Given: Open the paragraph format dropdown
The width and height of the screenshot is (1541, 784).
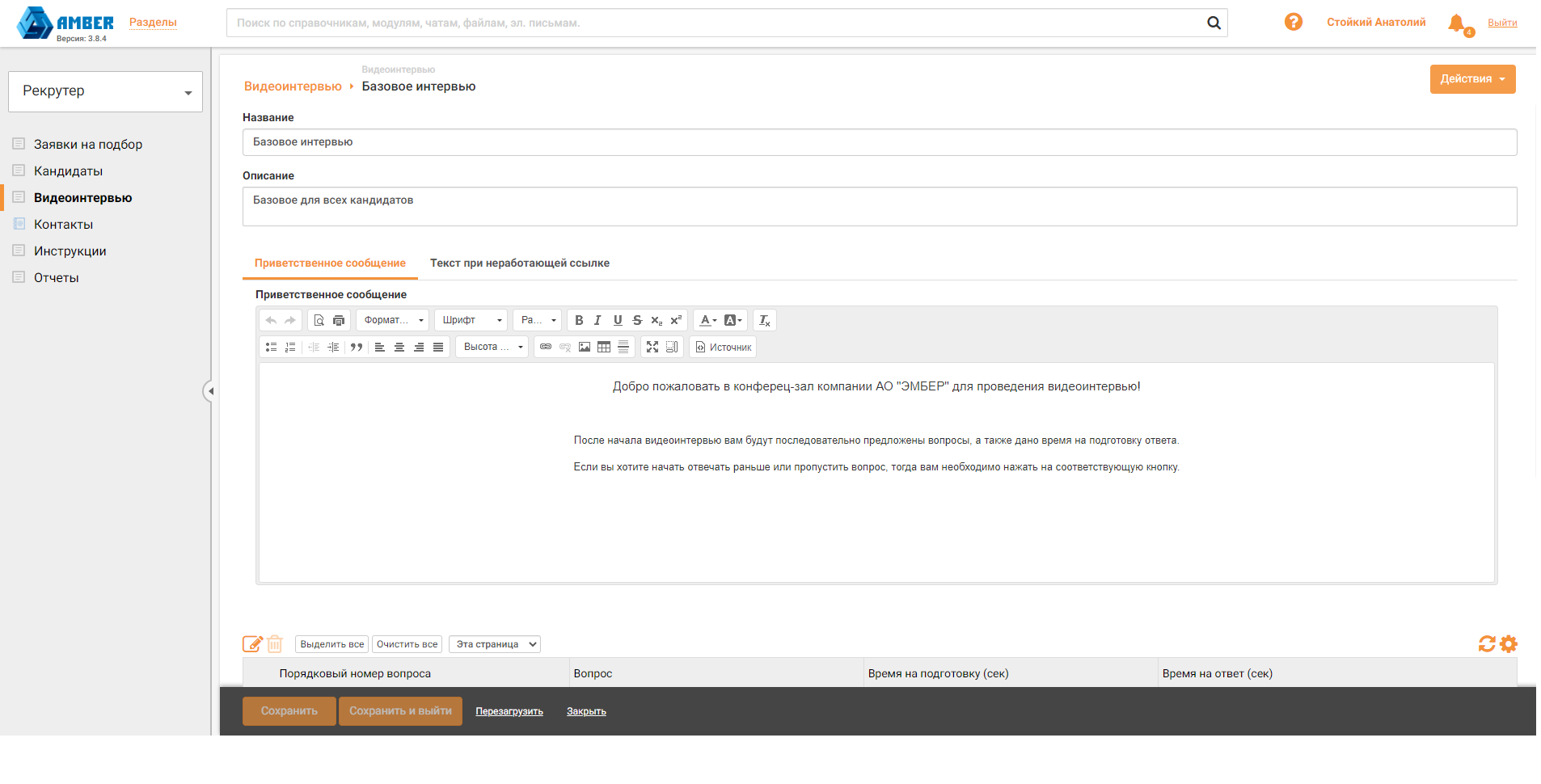Looking at the screenshot, I should [392, 321].
